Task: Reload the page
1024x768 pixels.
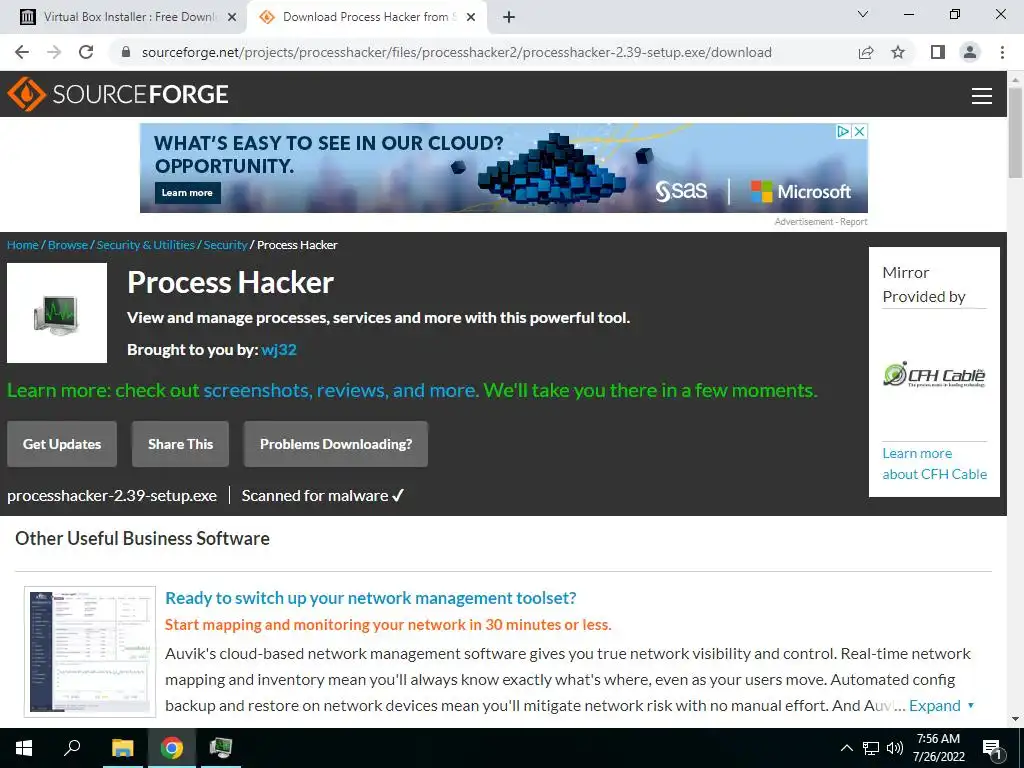Action: [x=86, y=52]
